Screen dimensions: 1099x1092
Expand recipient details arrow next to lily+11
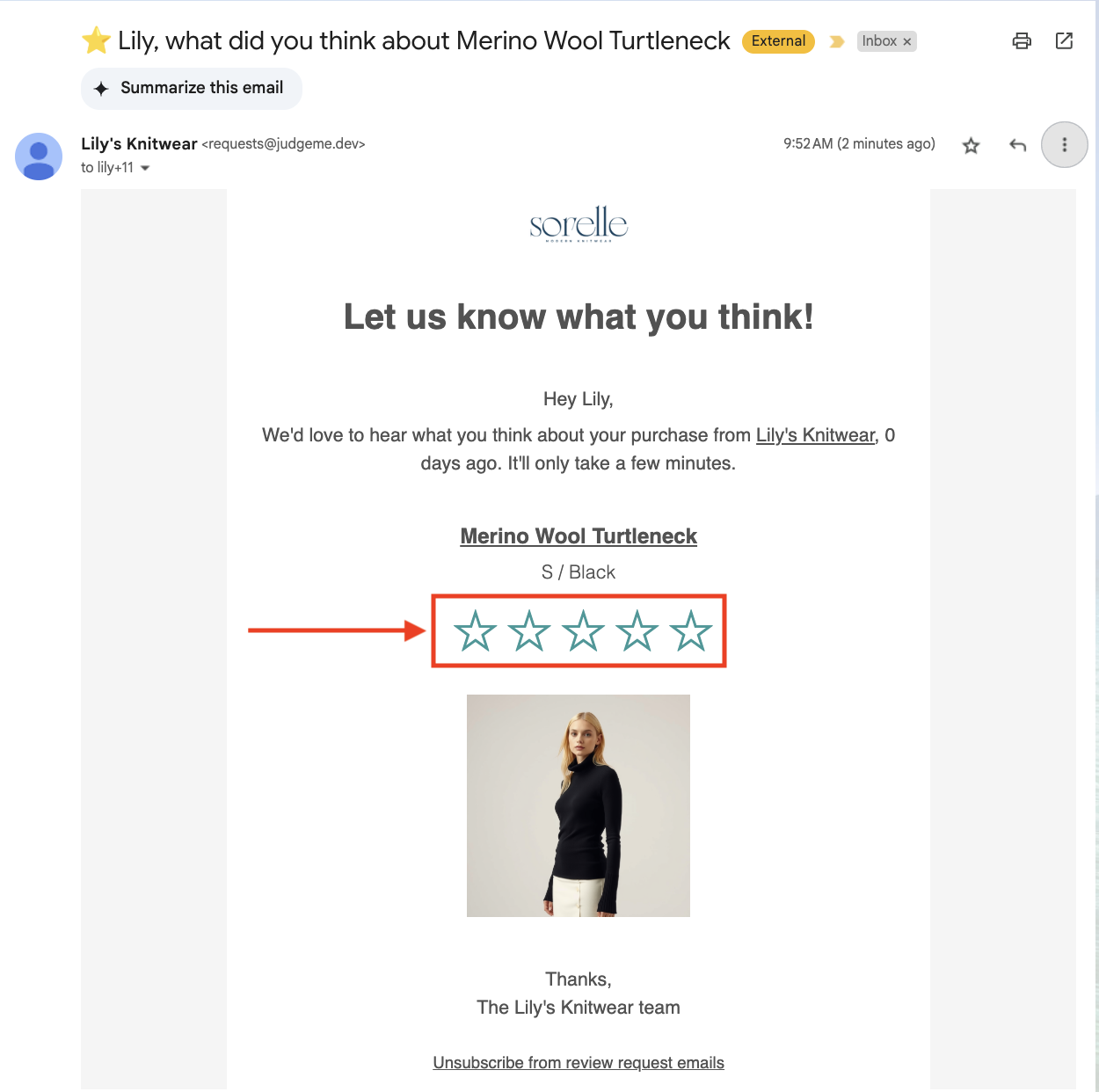[x=145, y=168]
